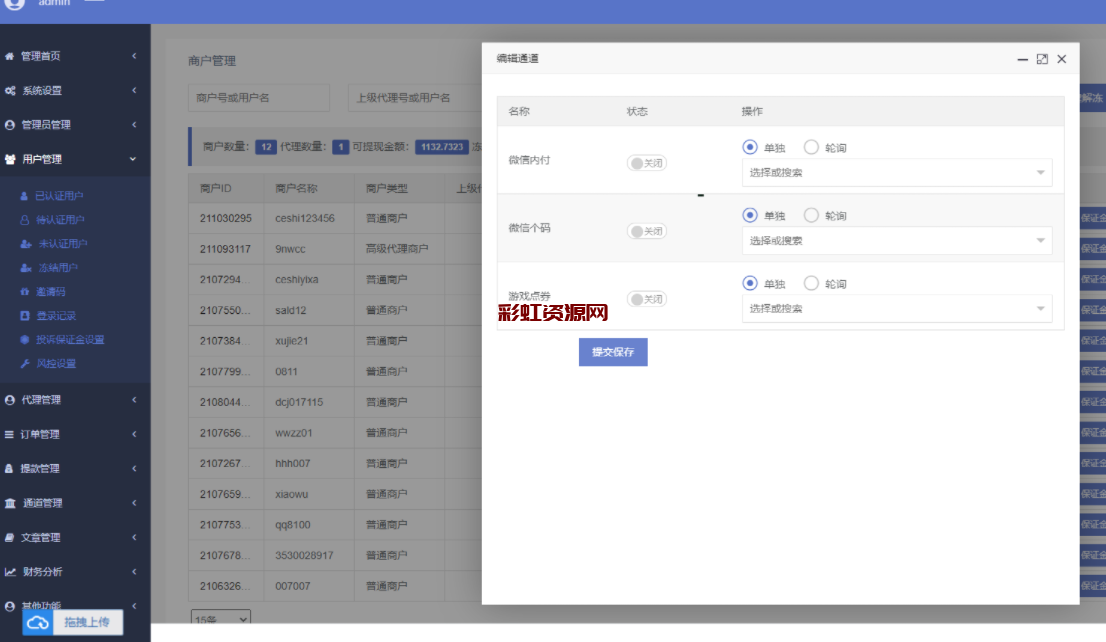This screenshot has height=642, width=1106.
Task: Click the chart icon beside 财务分析
Action: 10,572
